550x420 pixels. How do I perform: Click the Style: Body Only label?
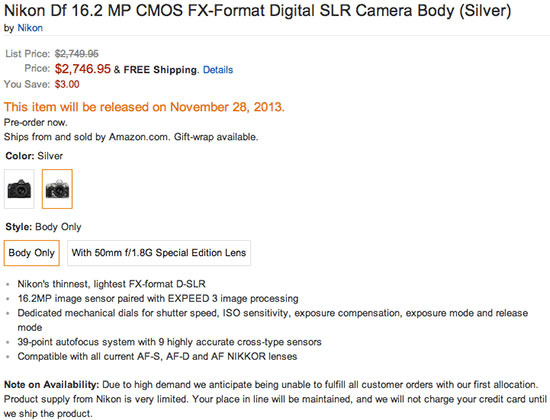[x=43, y=227]
